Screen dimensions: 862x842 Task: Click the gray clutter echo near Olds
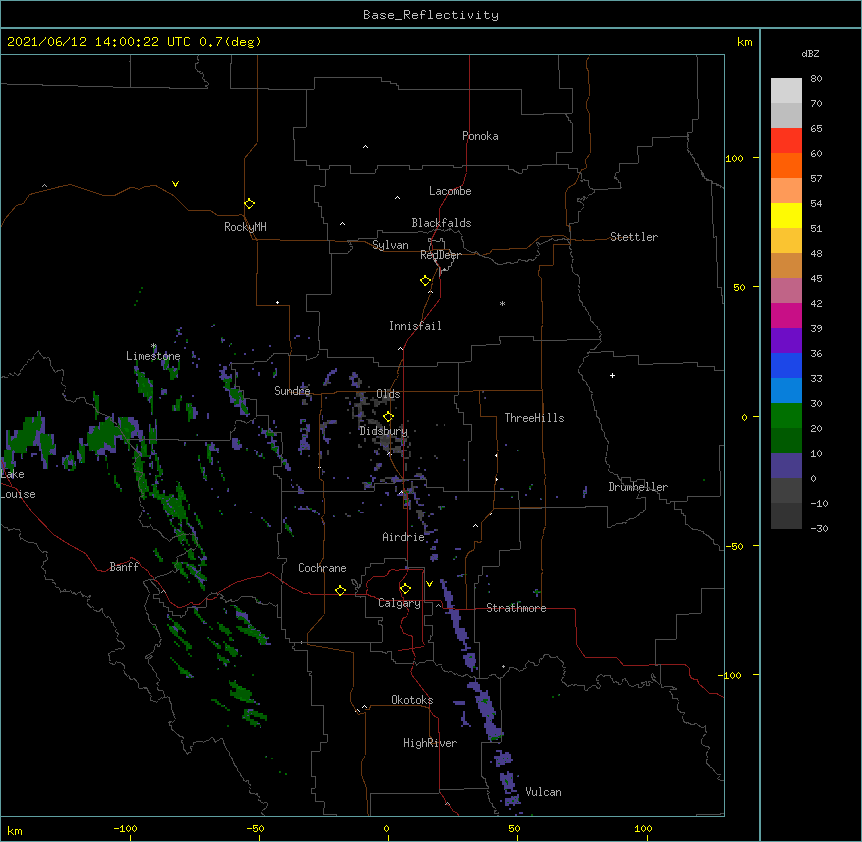(363, 406)
